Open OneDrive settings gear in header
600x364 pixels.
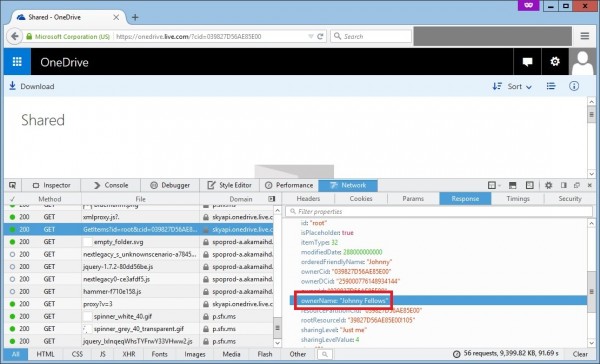pyautogui.click(x=555, y=62)
